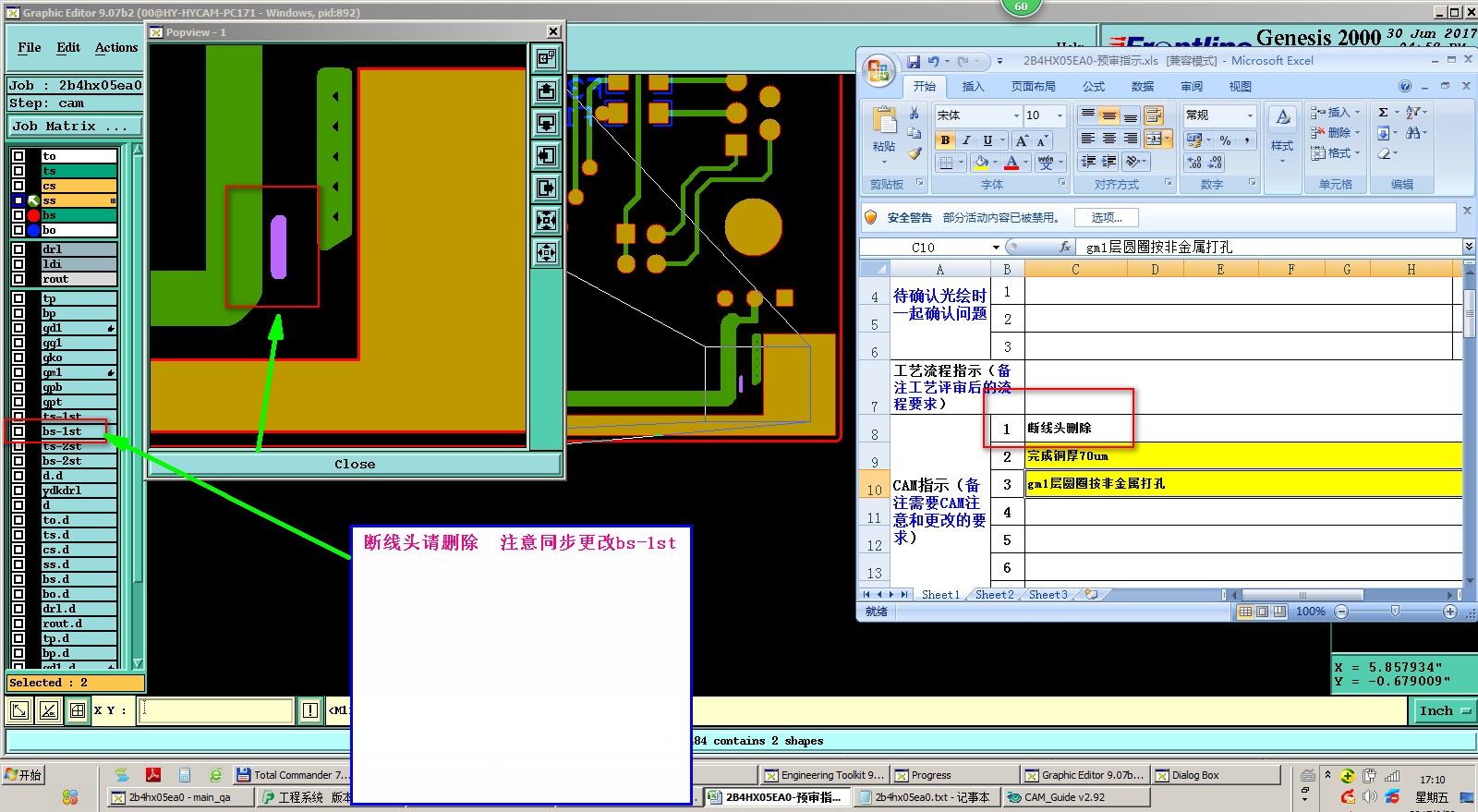Viewport: 1478px width, 812px height.
Task: Click the X Y coordinate input field
Action: [x=216, y=710]
